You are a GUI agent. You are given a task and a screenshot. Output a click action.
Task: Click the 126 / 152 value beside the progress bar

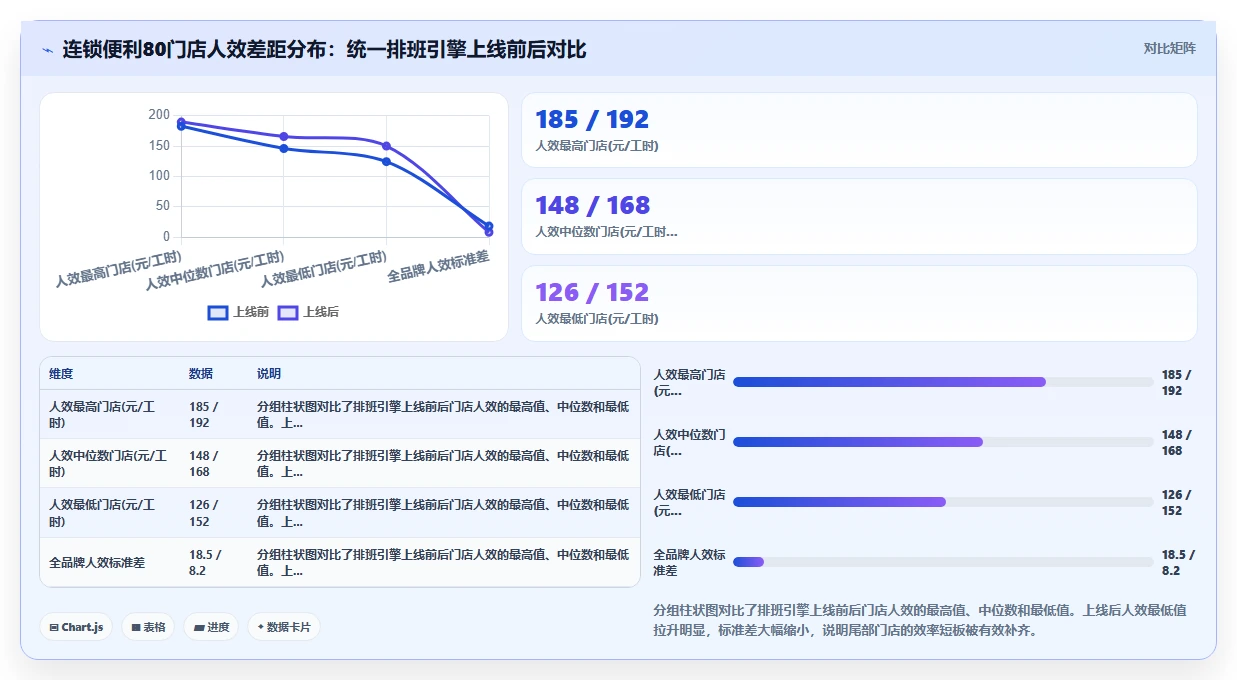(x=1177, y=503)
